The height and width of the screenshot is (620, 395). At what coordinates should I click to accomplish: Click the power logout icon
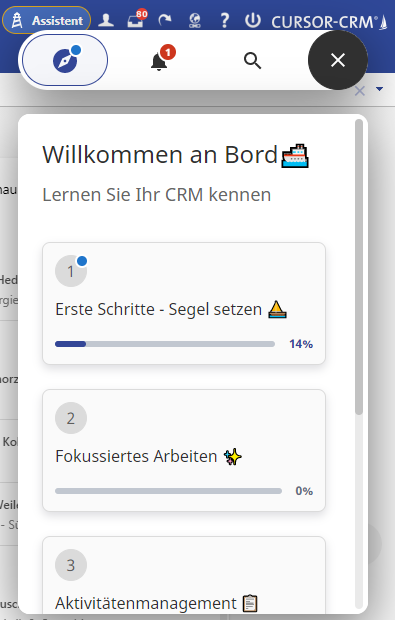(253, 20)
